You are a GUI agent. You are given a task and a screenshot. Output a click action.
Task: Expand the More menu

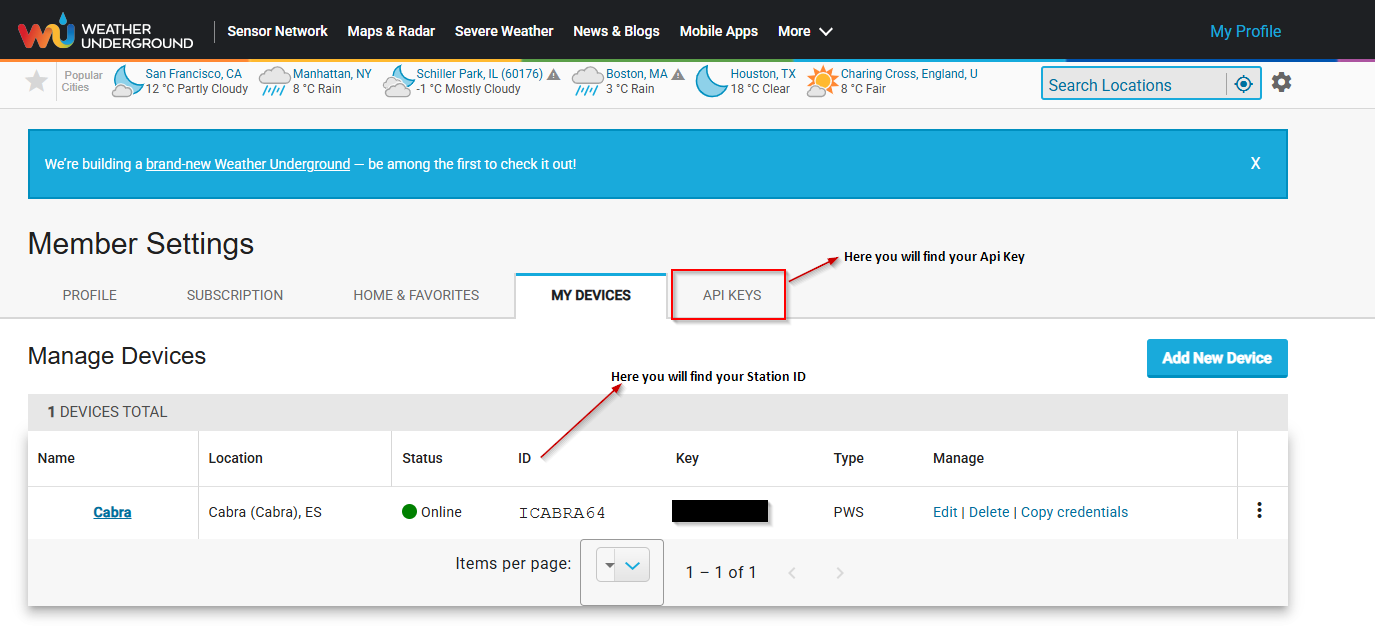pos(805,31)
